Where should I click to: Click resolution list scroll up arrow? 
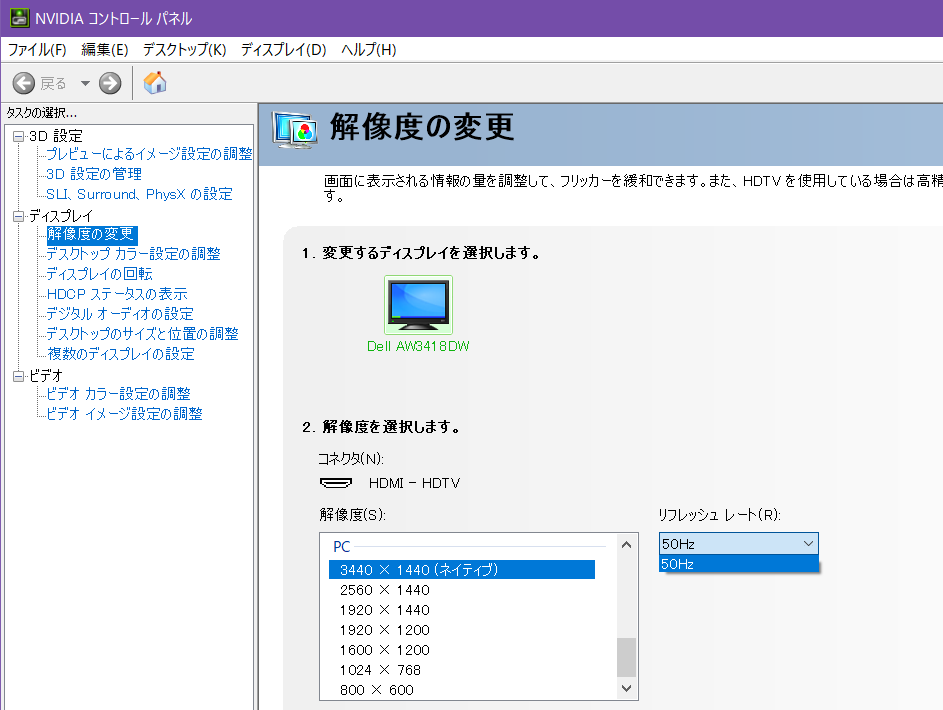[x=626, y=545]
